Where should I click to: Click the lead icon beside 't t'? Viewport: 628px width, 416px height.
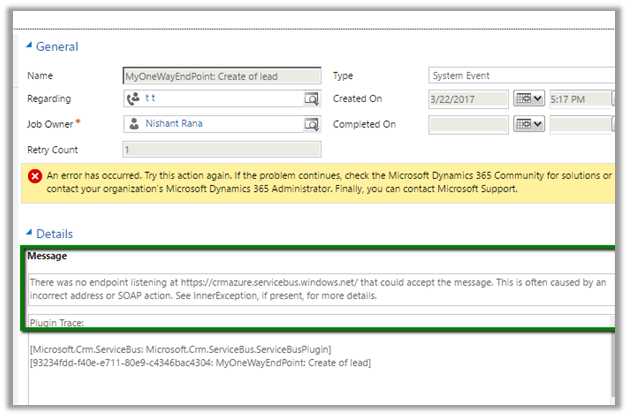[133, 99]
